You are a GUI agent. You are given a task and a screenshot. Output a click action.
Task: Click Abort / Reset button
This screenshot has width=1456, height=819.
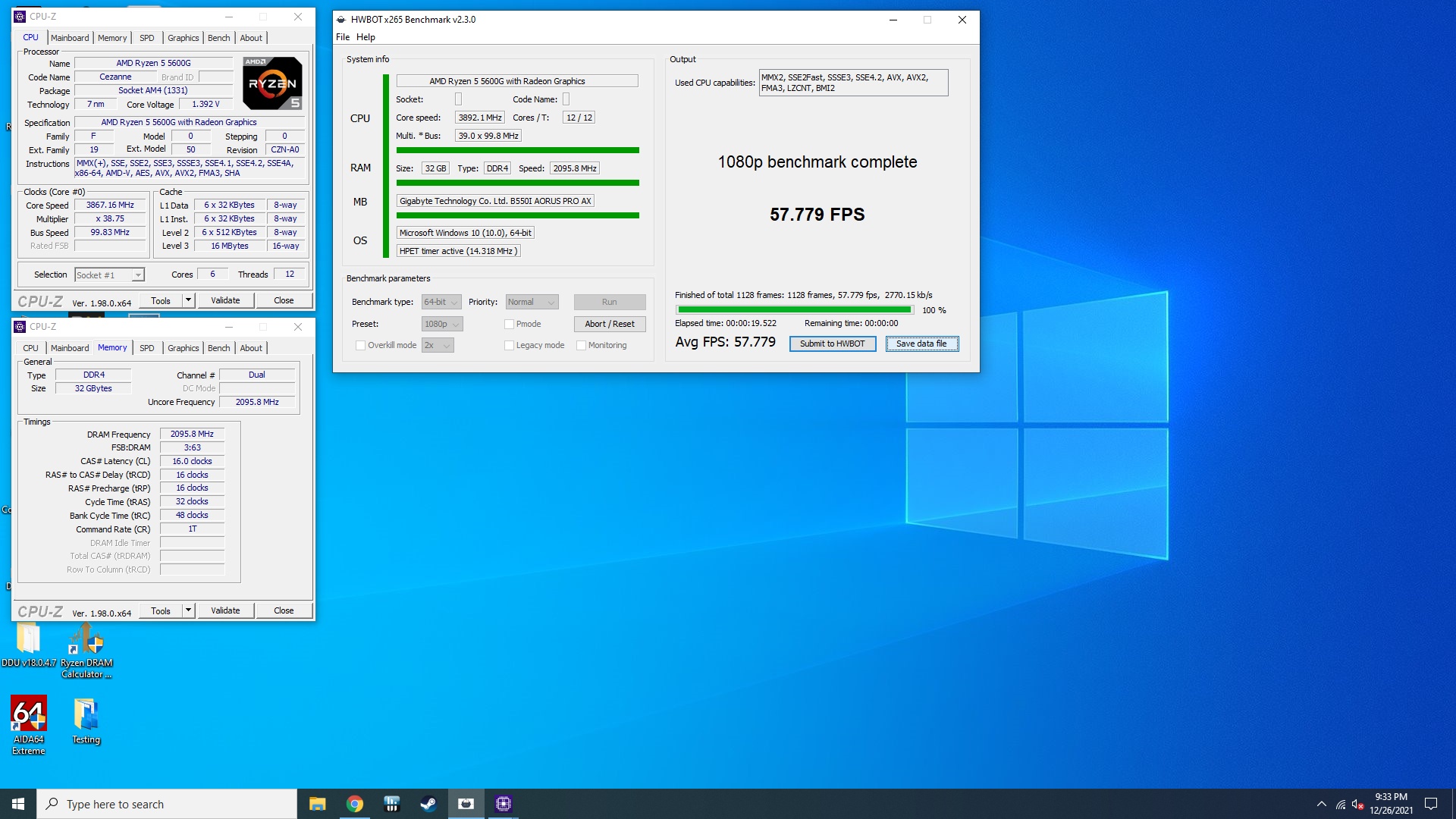[x=610, y=324]
